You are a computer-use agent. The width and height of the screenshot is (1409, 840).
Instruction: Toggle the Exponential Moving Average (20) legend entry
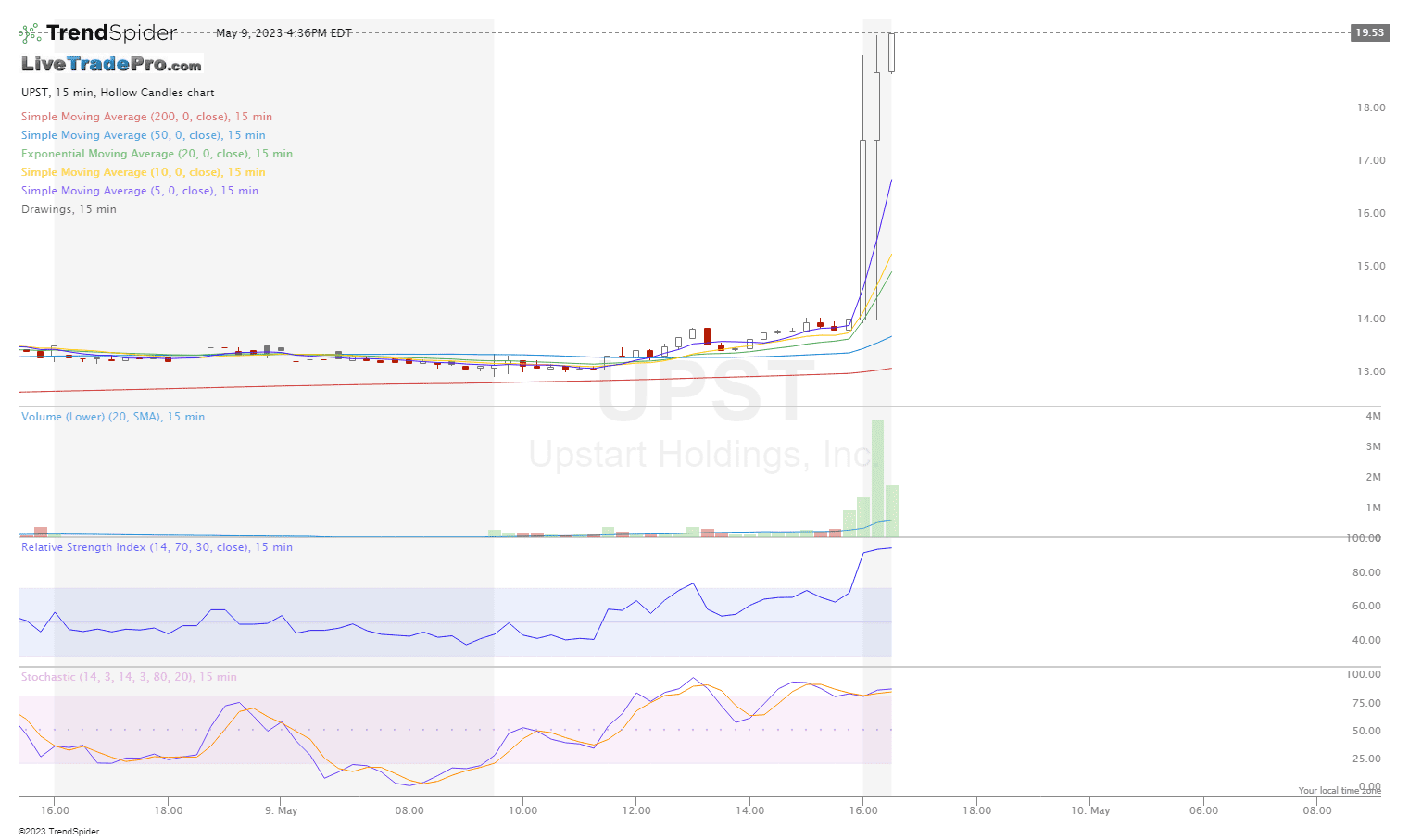[156, 154]
